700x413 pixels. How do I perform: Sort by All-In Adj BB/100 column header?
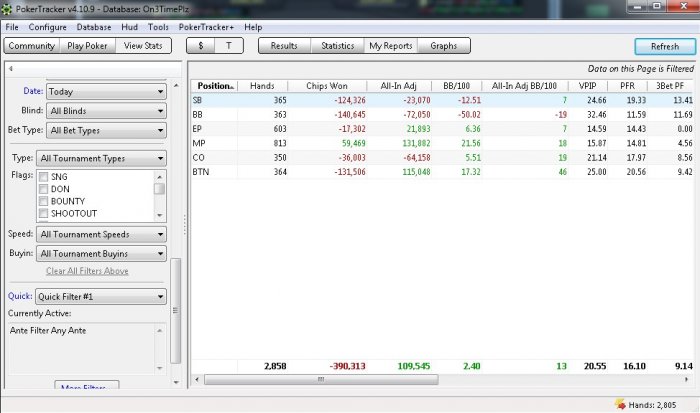coord(525,86)
